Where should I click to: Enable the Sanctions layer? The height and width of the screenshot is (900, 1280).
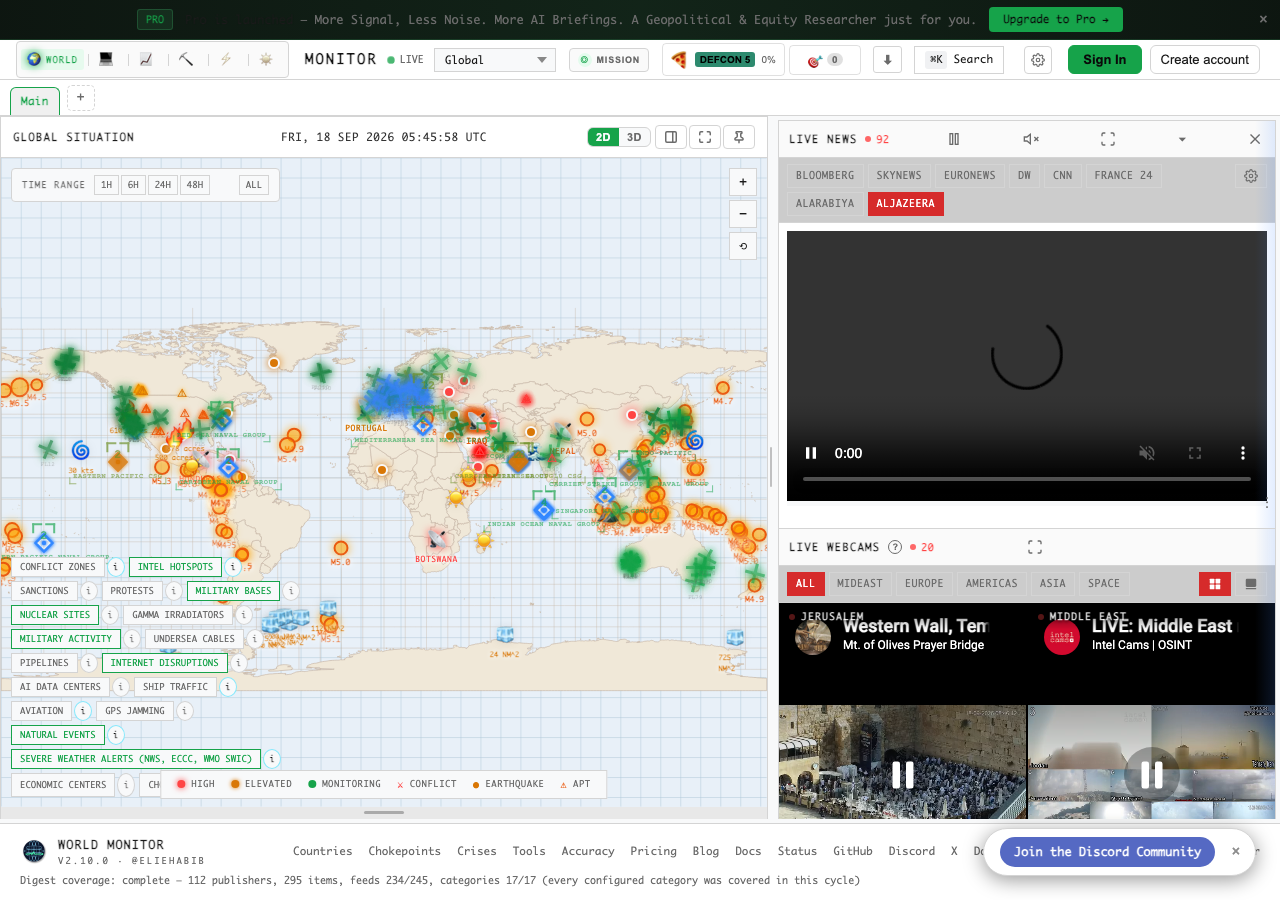click(45, 591)
